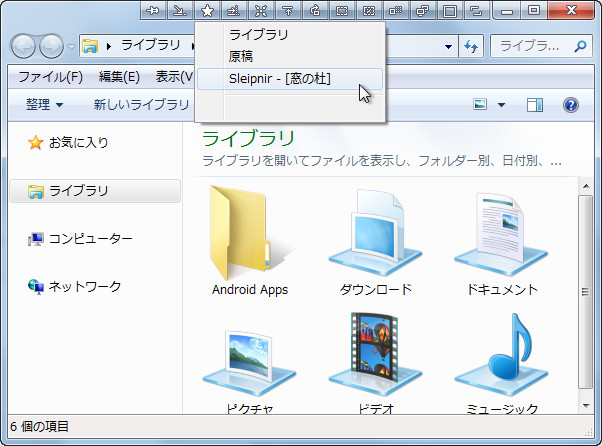Click 新しいライブラリ button
This screenshot has width=602, height=446.
[x=141, y=104]
